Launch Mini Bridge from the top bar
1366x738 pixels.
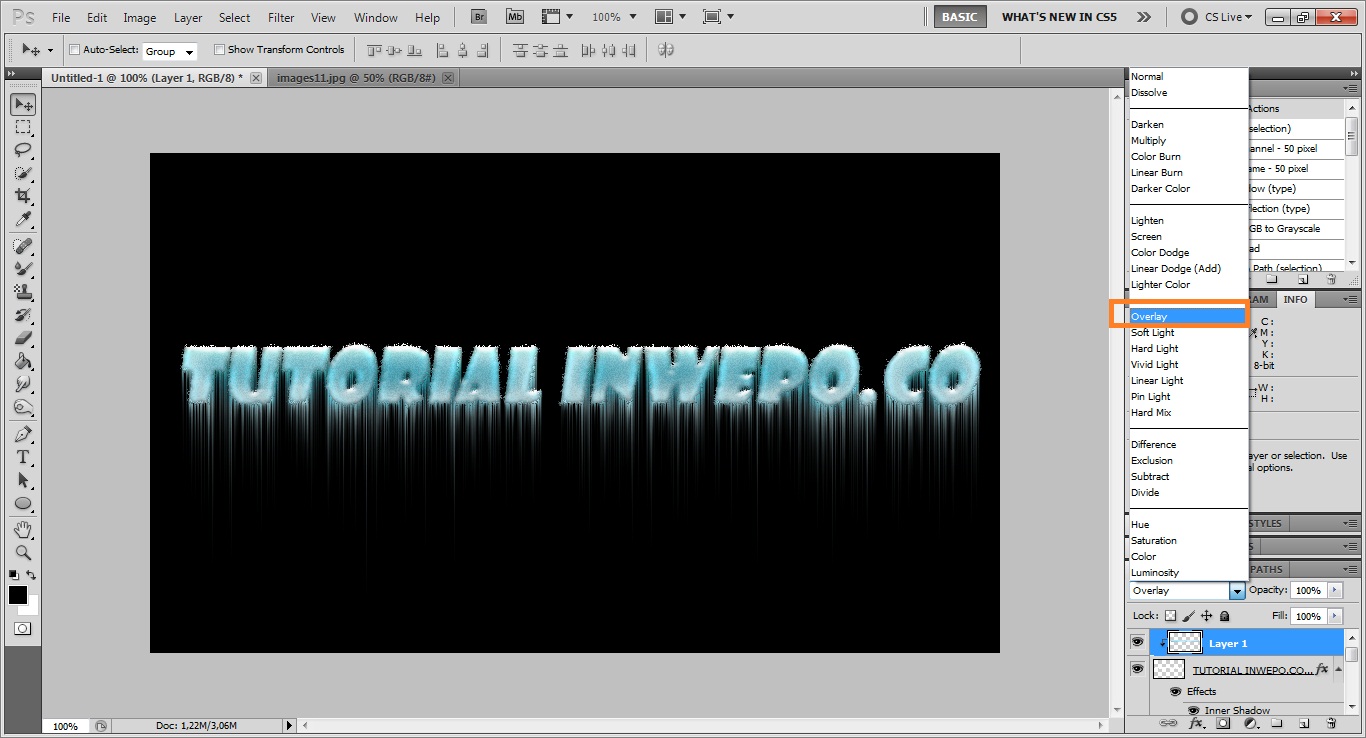click(x=515, y=17)
